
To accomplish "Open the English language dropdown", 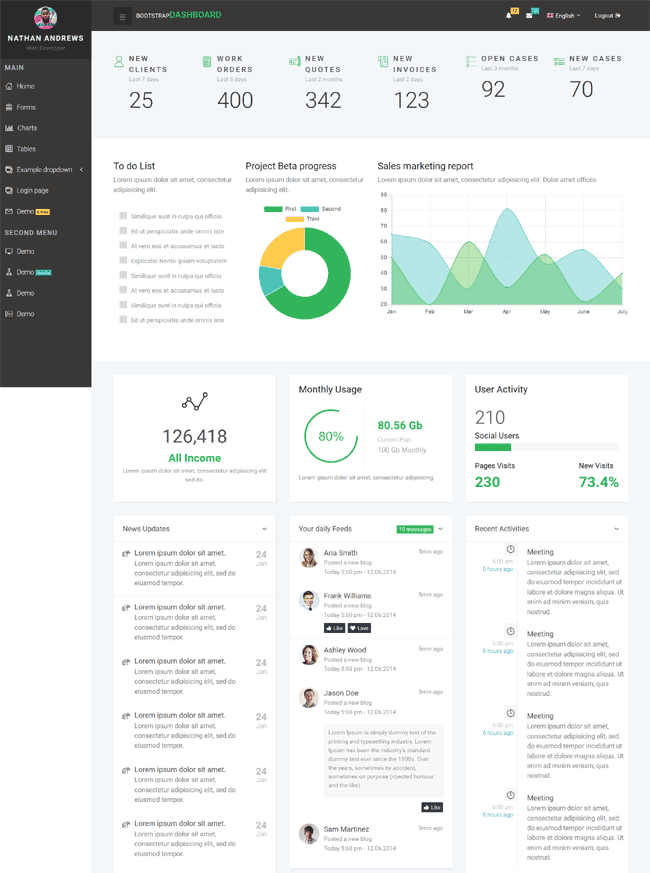I will coord(564,16).
